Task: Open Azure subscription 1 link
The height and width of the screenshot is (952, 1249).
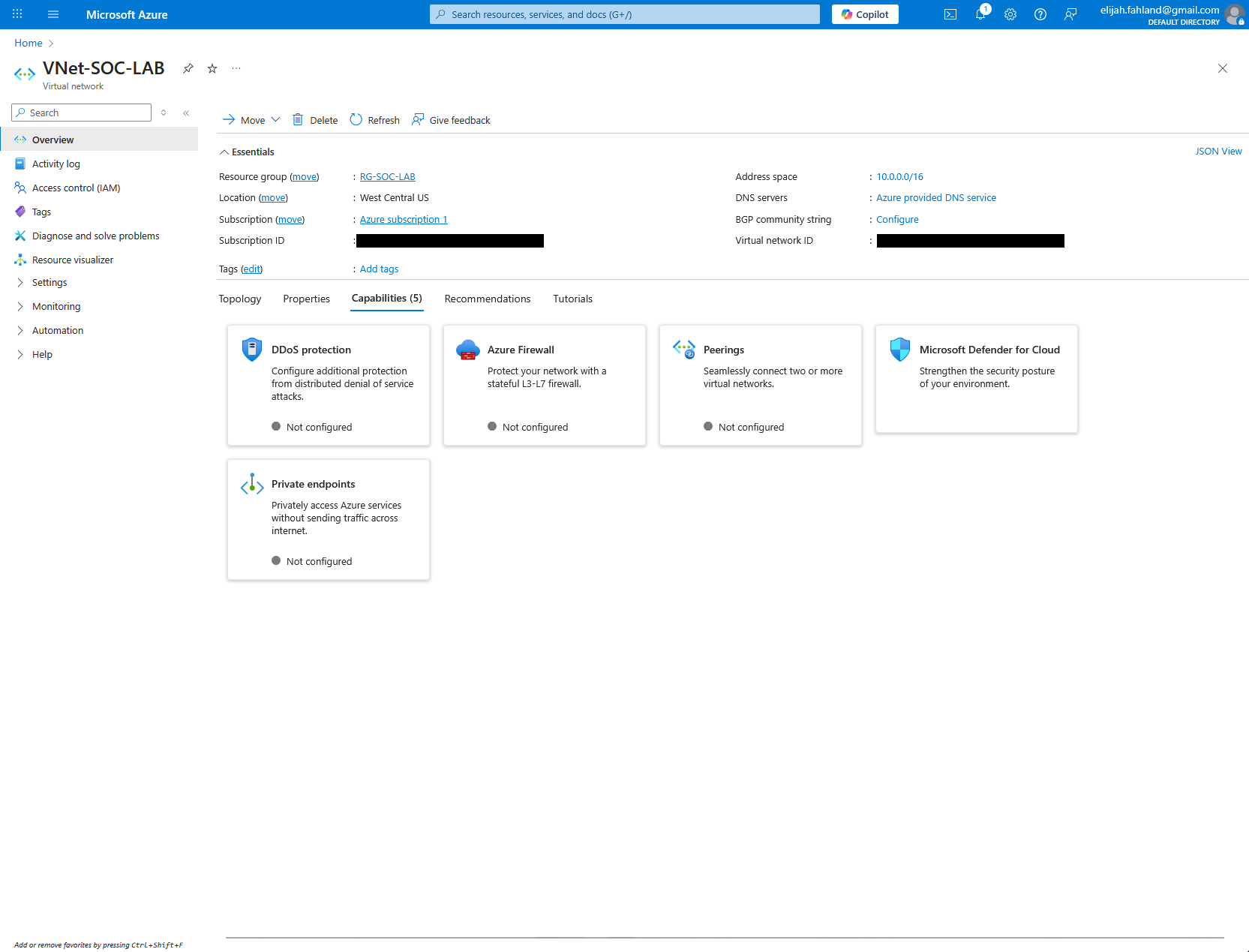Action: 404,220
